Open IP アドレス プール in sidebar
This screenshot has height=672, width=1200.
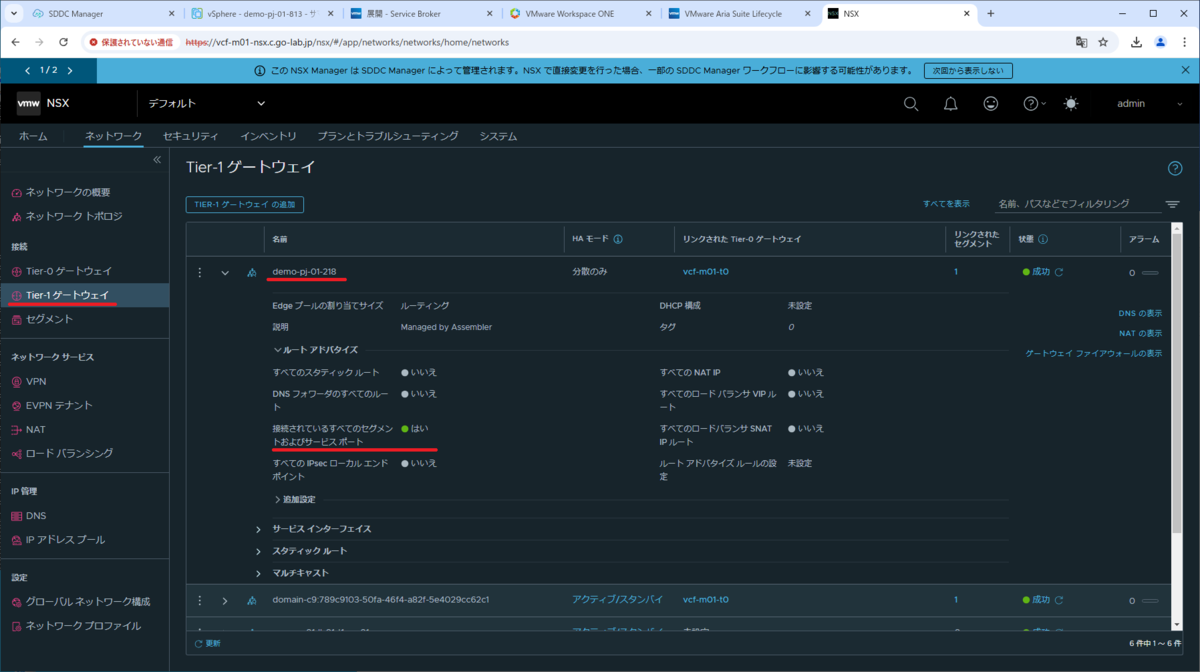(65, 540)
